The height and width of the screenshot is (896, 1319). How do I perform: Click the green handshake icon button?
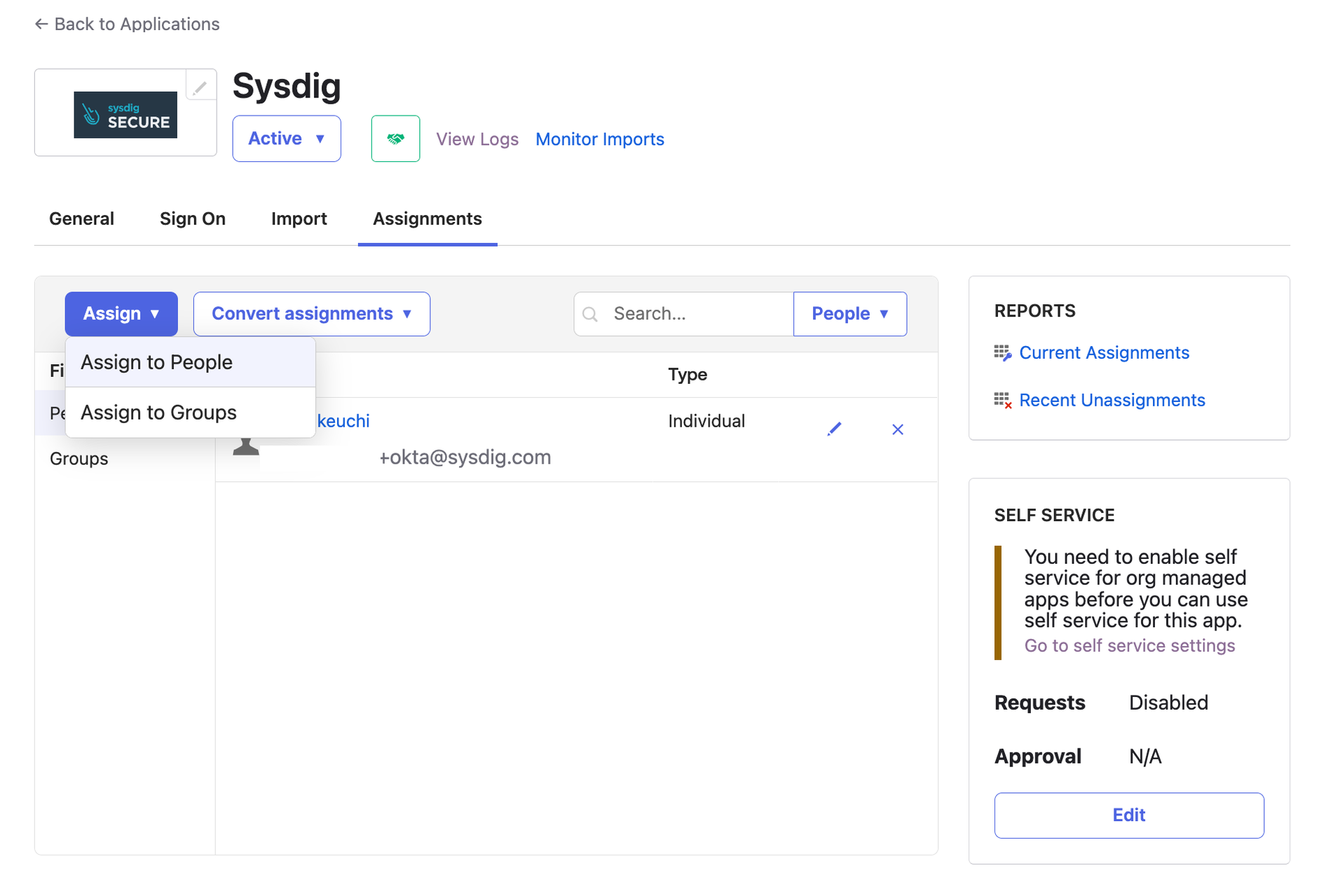[395, 139]
